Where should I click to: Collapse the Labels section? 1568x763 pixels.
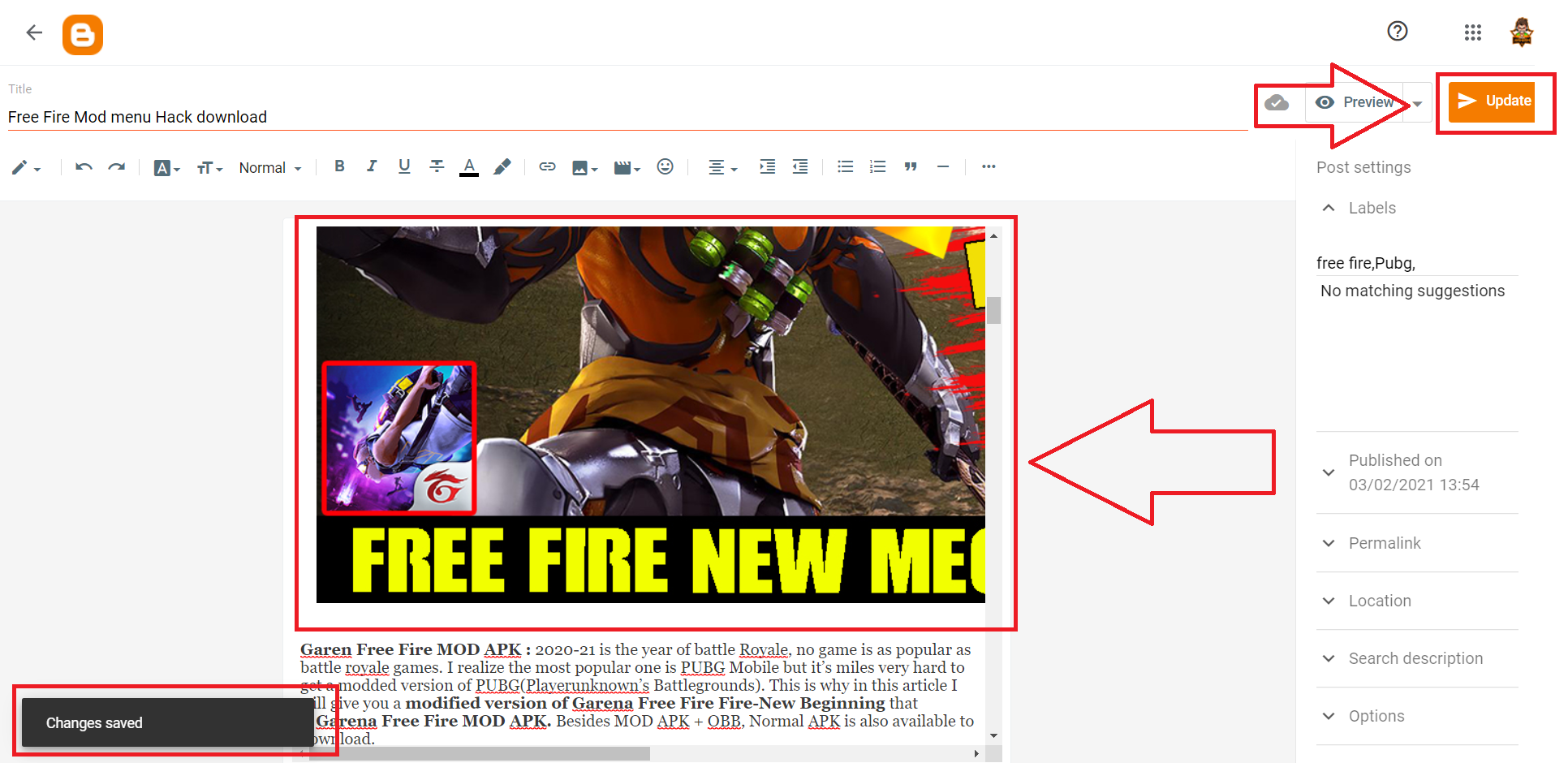(1329, 208)
